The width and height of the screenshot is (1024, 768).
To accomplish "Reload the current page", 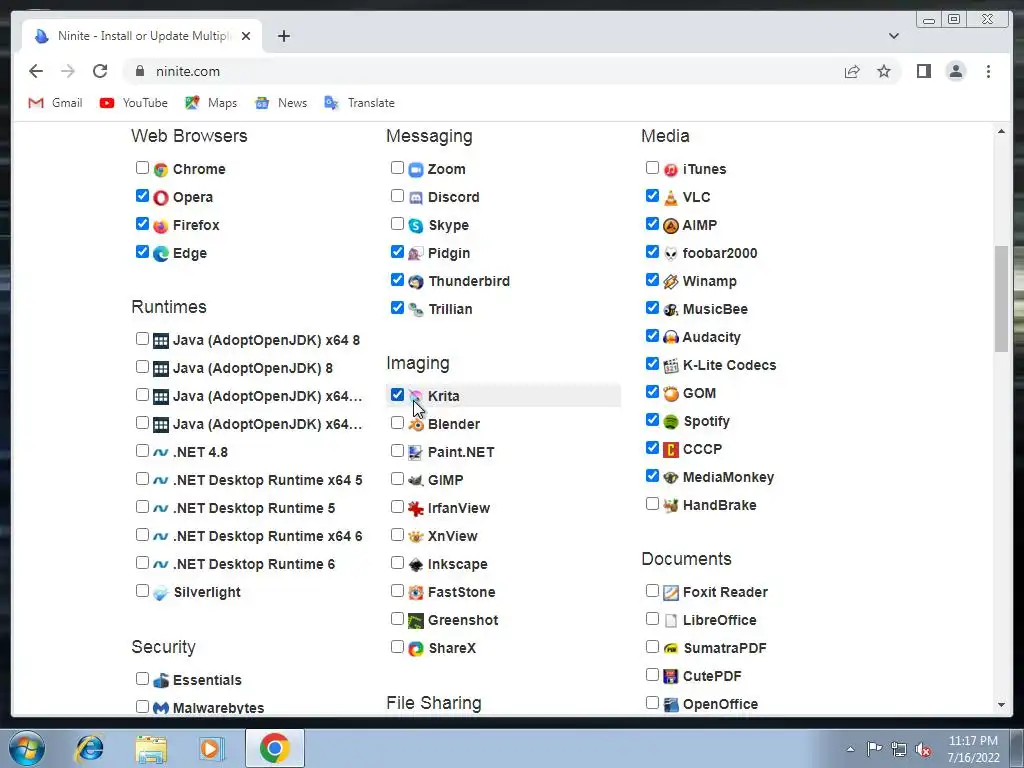I will [100, 71].
